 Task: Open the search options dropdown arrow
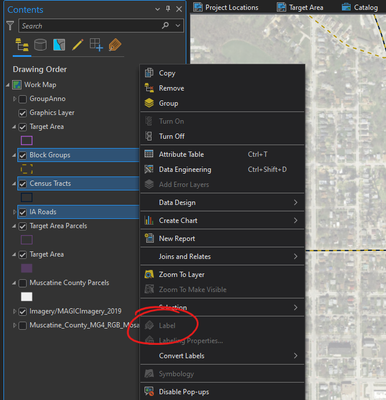178,25
